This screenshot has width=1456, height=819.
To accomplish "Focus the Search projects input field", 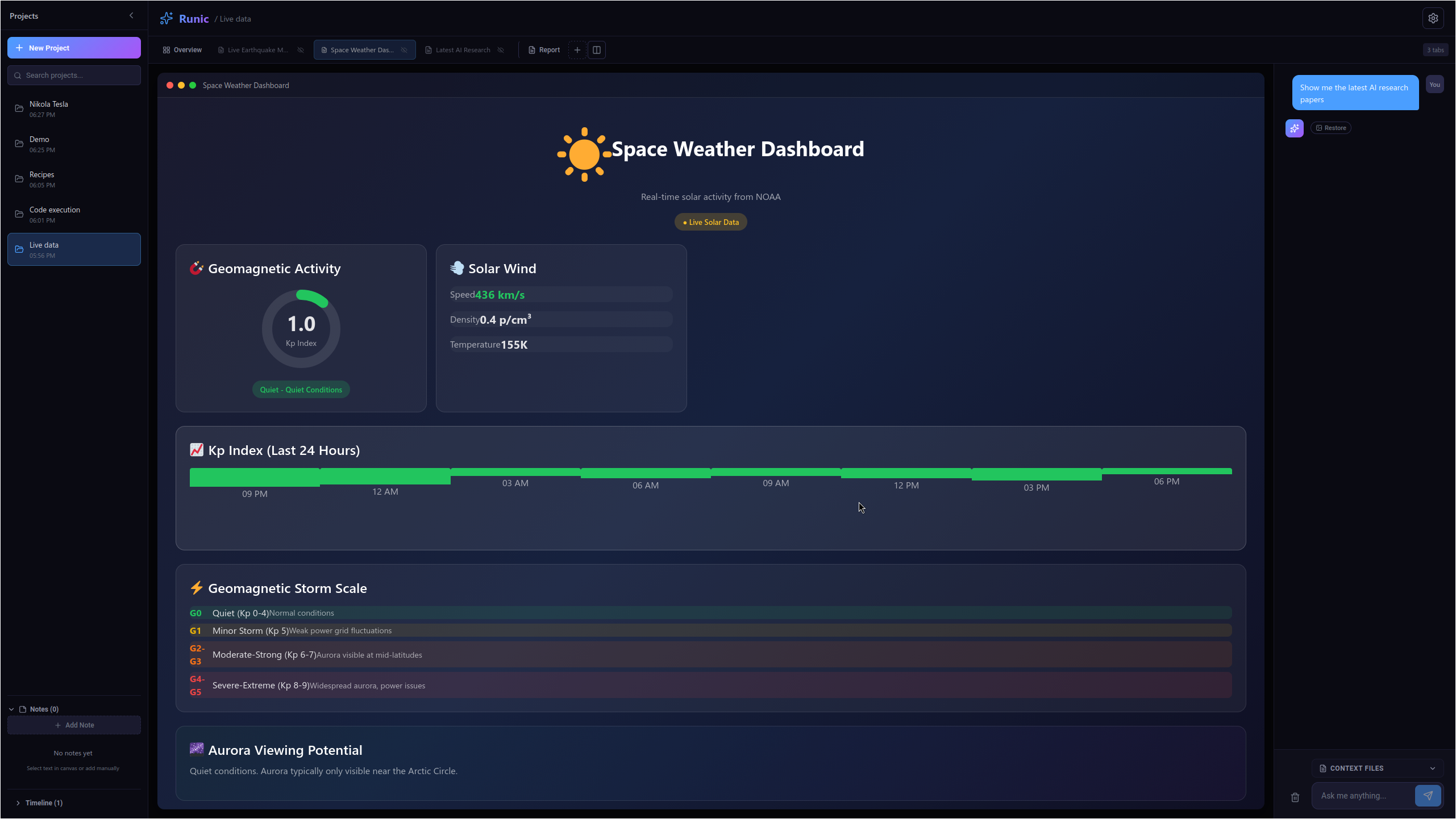I will 74,75.
